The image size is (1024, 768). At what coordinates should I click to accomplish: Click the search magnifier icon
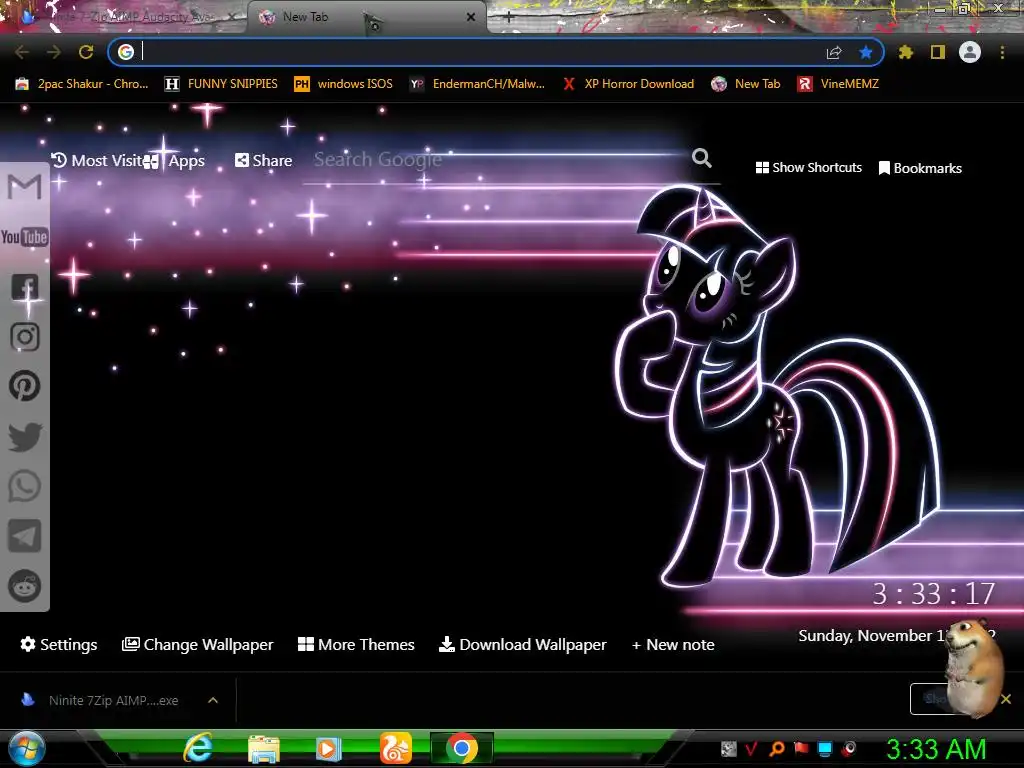click(x=701, y=158)
